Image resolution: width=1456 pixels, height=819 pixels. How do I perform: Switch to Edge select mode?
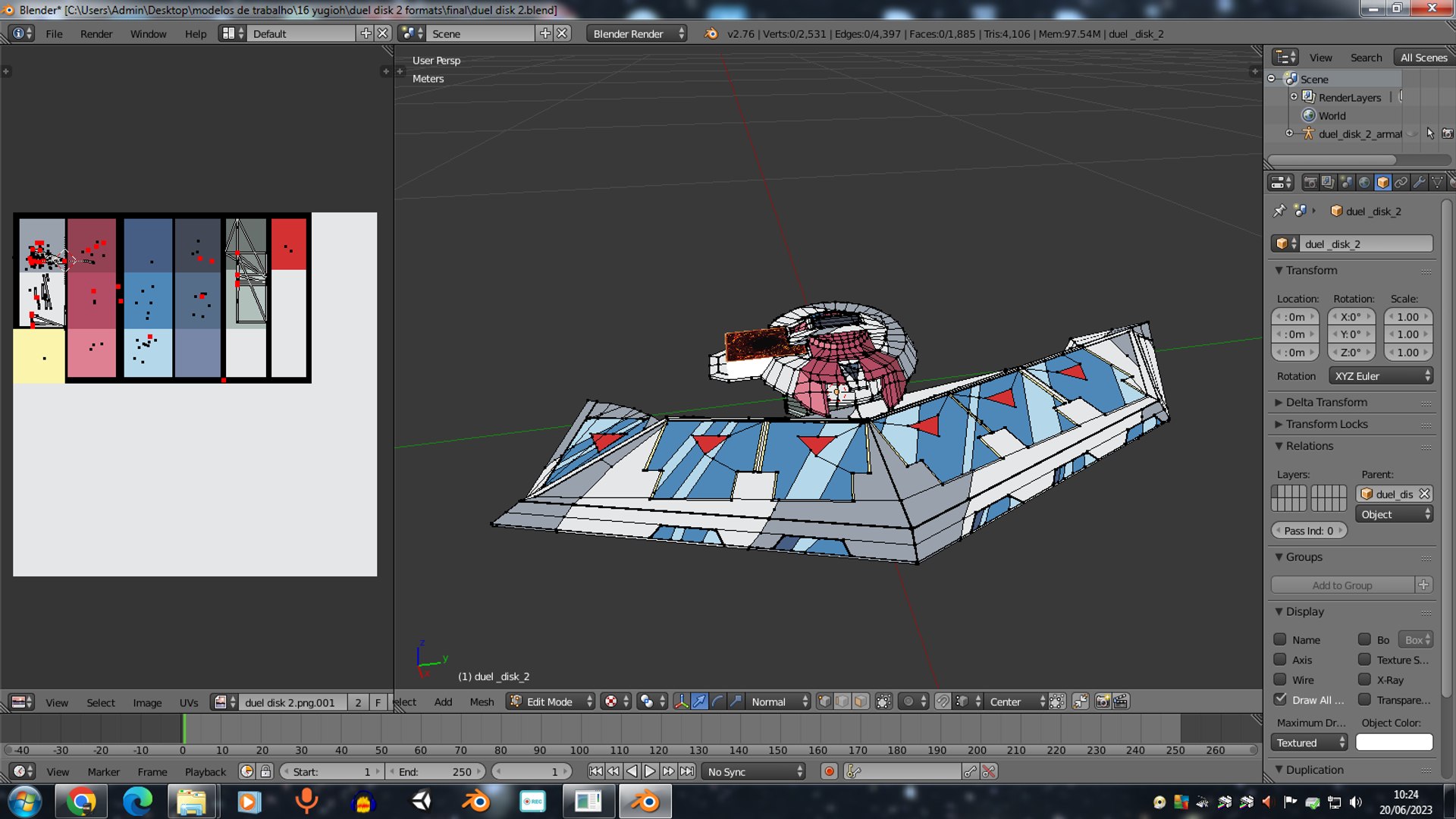pyautogui.click(x=843, y=701)
